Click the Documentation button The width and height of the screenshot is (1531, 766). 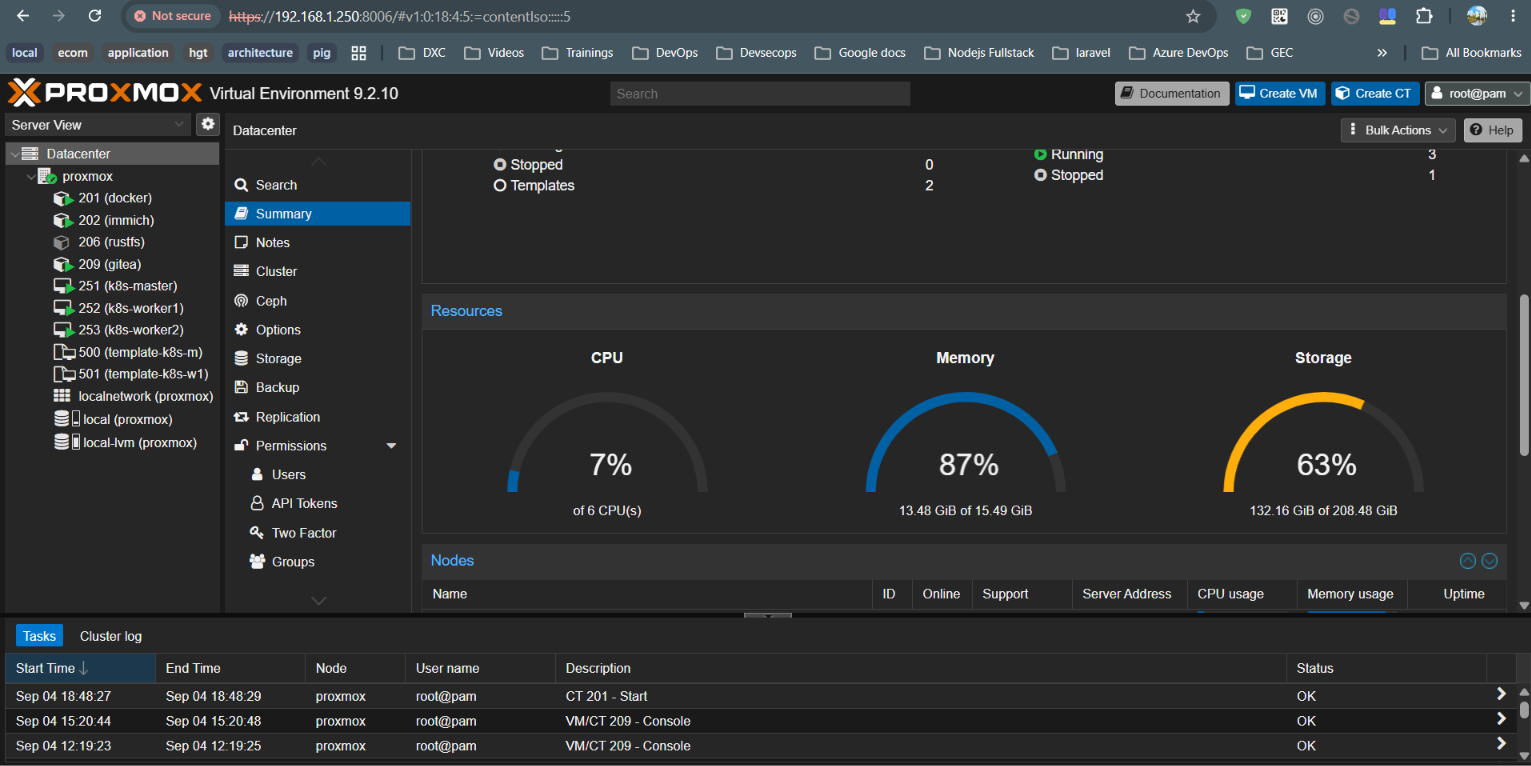(1172, 93)
